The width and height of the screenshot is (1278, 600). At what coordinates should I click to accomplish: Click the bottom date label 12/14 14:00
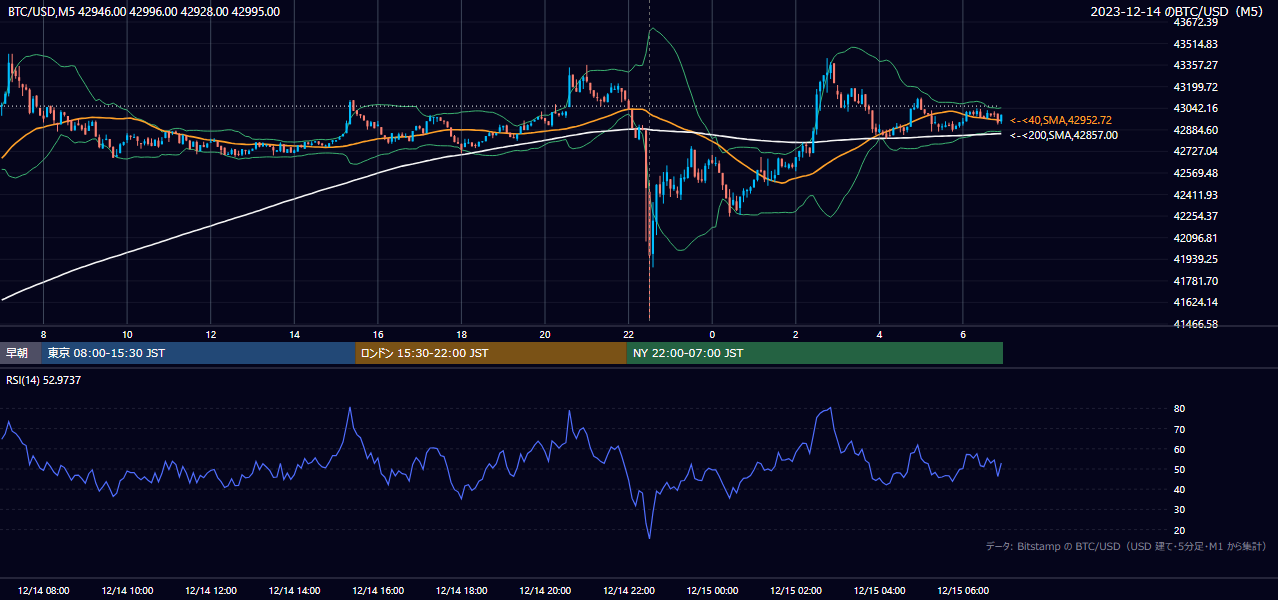coord(294,591)
